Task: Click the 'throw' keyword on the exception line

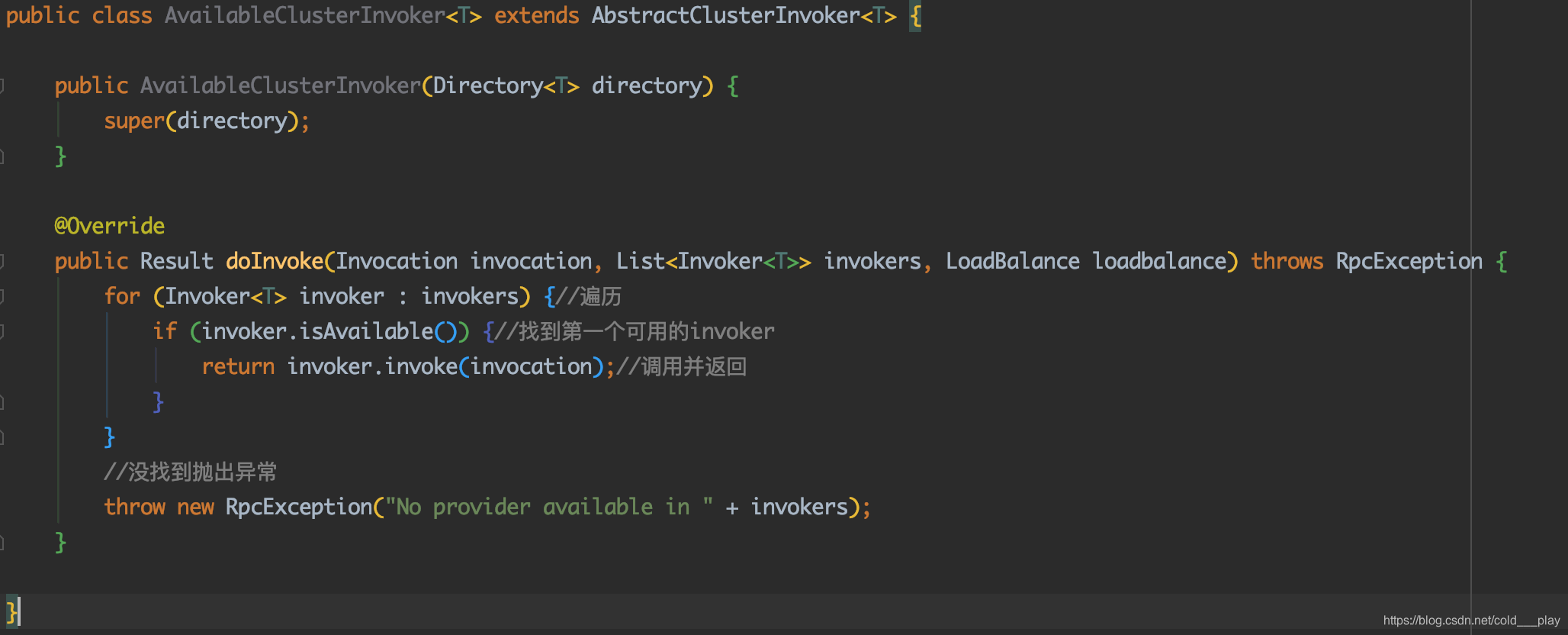Action: [134, 507]
